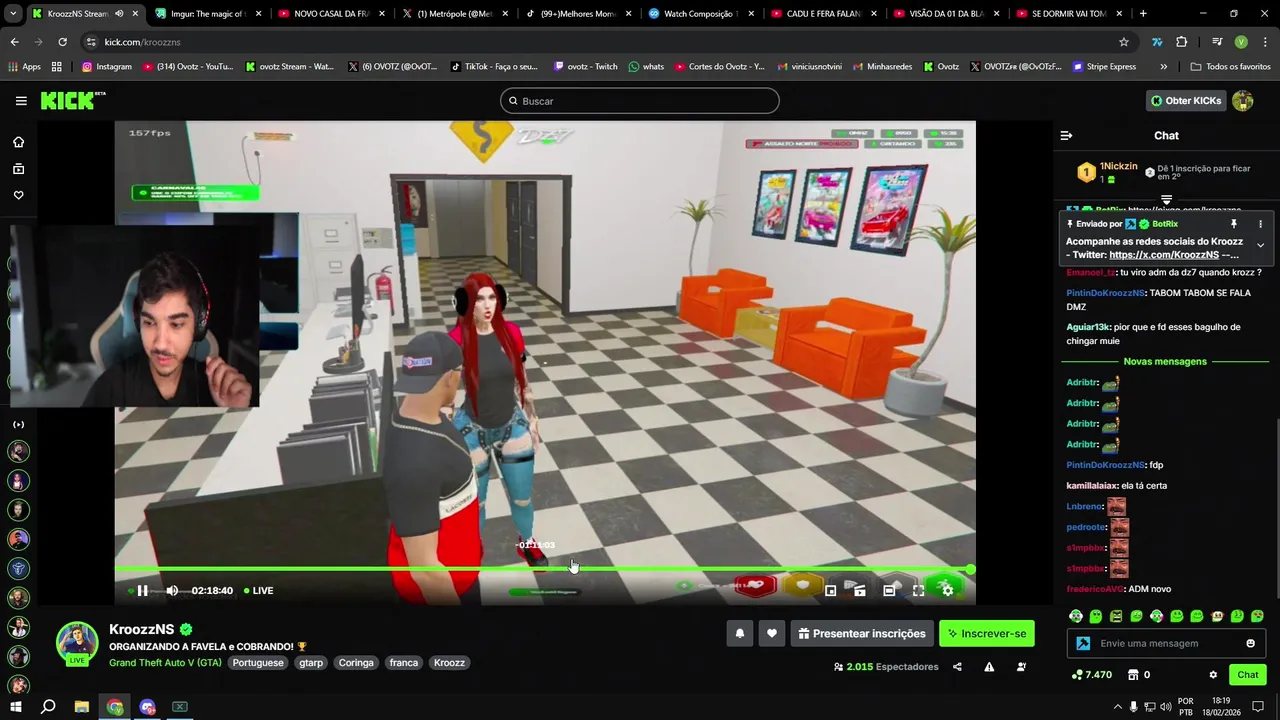Seek on the green video progress bar
Image resolution: width=1280 pixels, height=720 pixels.
pos(544,569)
